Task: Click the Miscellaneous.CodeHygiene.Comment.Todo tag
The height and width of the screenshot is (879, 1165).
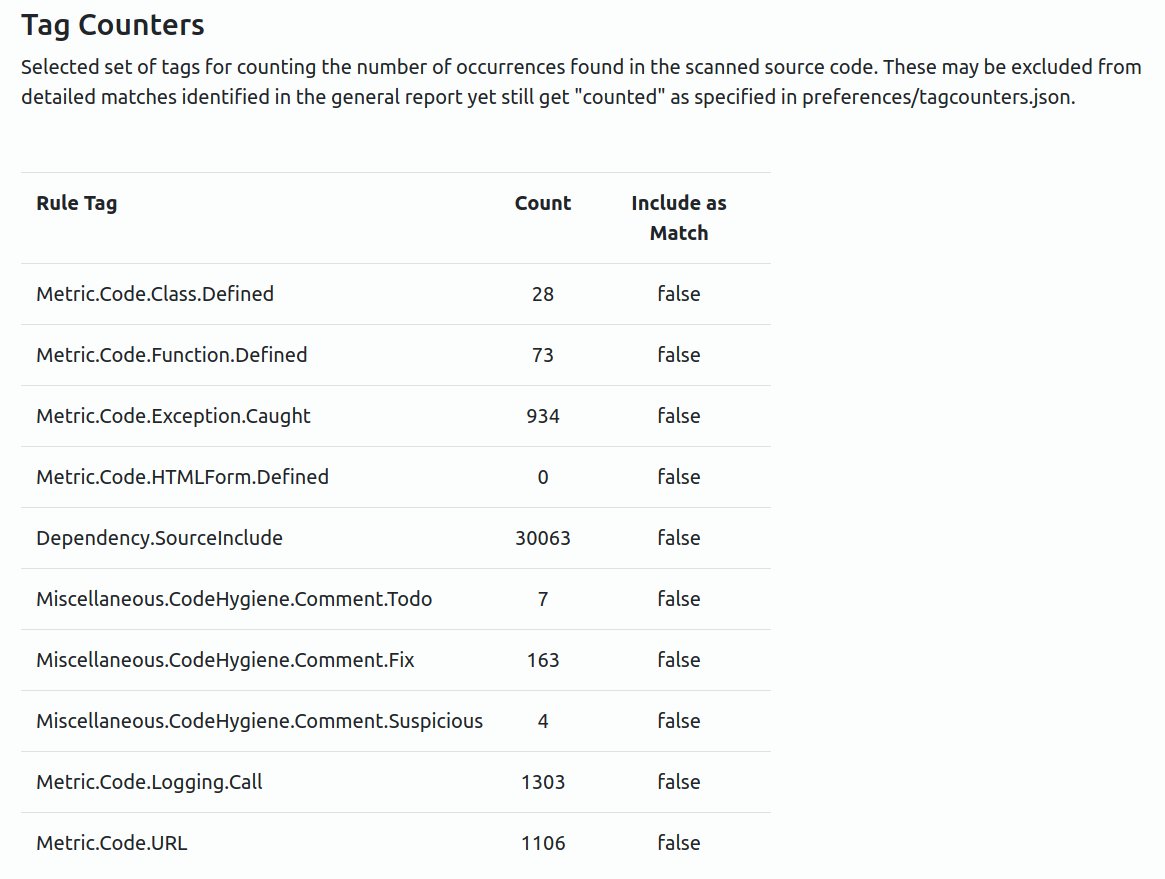Action: (x=234, y=599)
